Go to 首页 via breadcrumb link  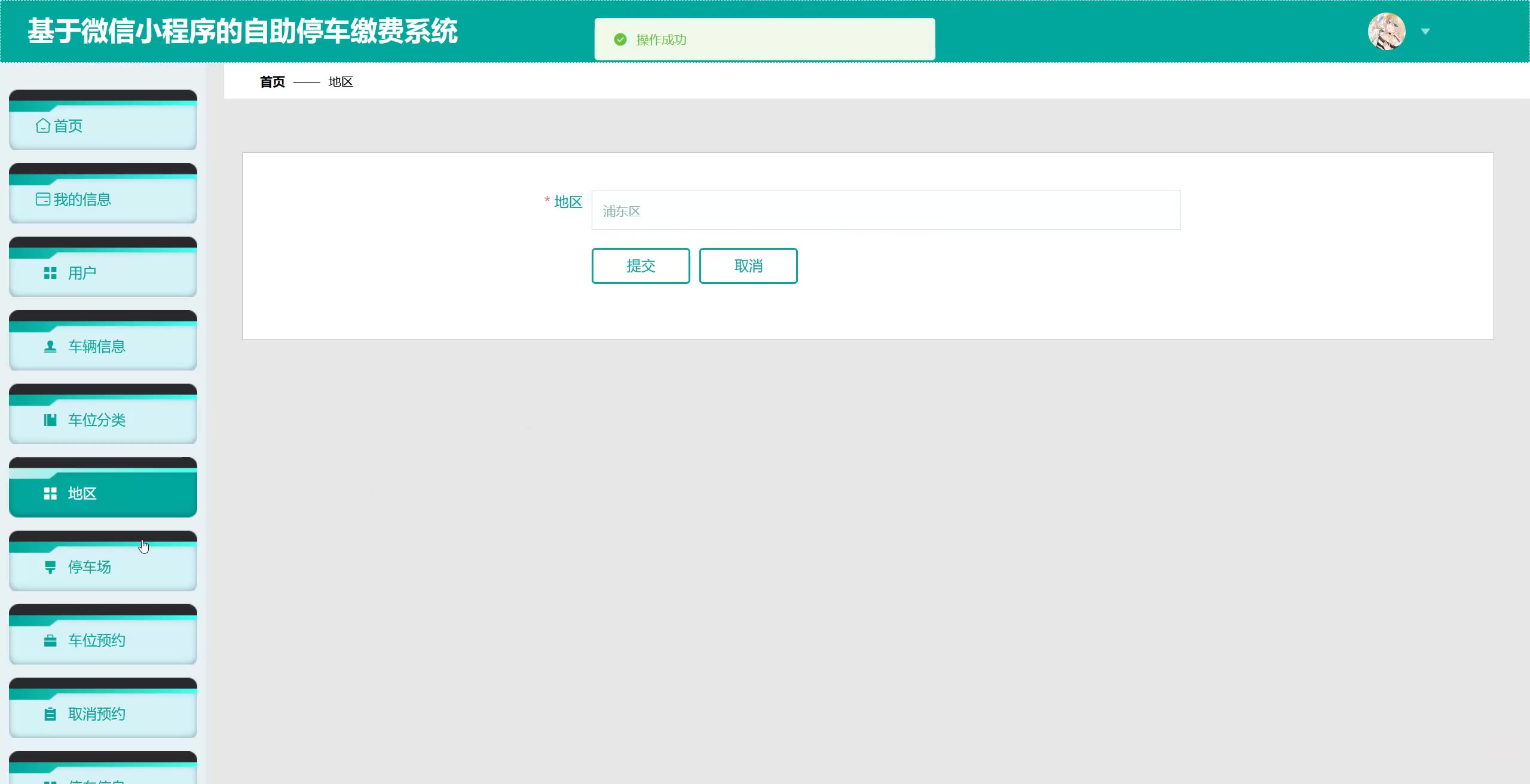point(273,82)
